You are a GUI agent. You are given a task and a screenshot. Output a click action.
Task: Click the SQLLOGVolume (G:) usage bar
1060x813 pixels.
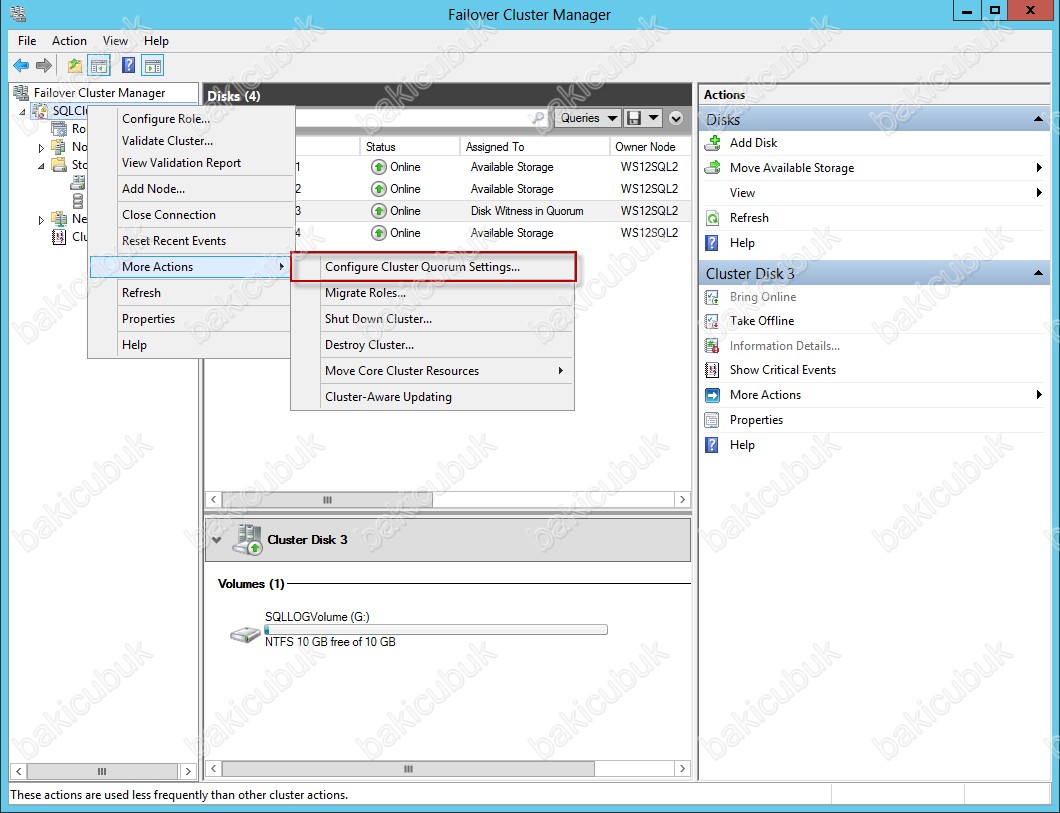pos(435,630)
